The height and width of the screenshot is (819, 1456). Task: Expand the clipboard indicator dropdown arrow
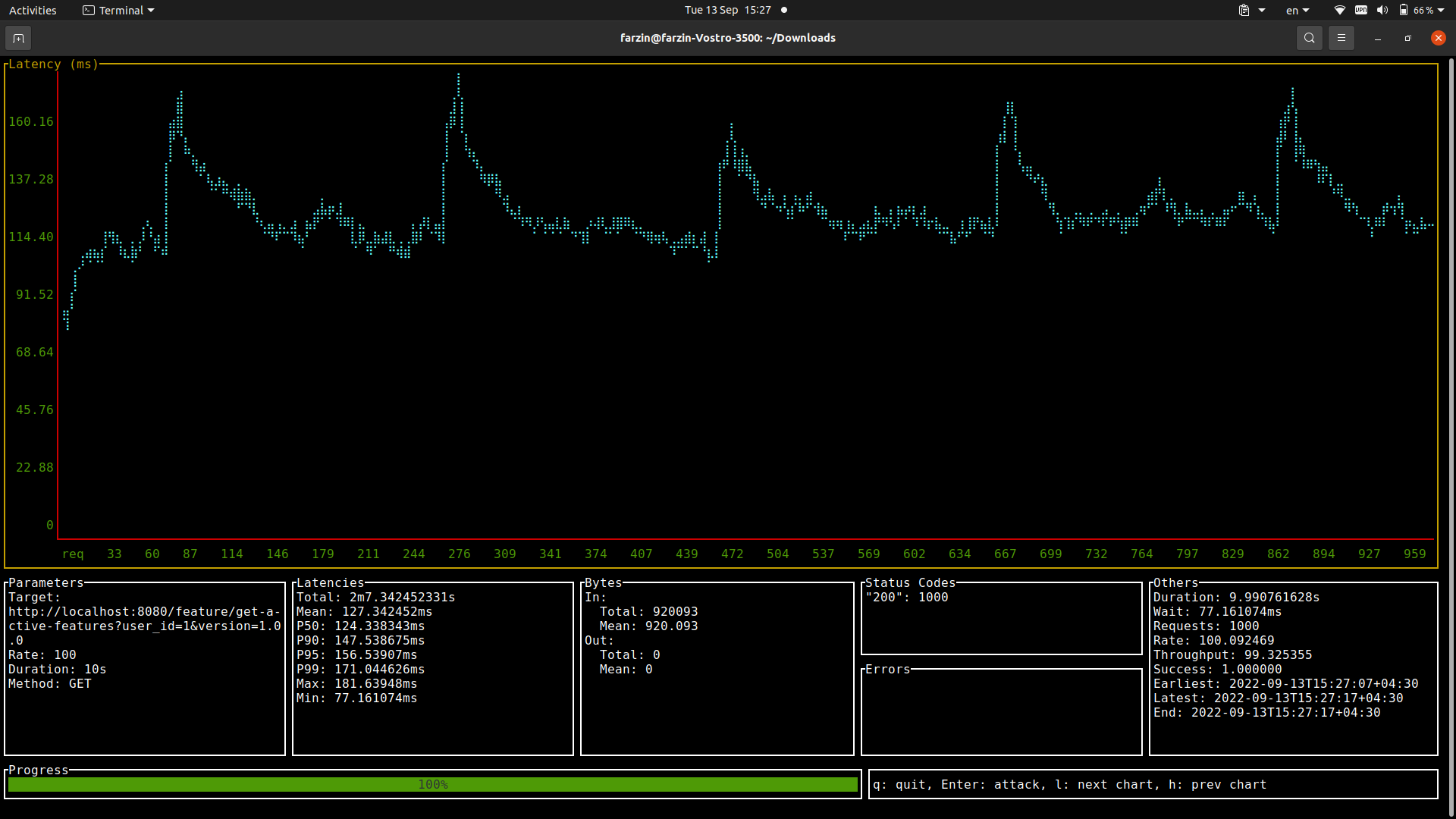1262,11
